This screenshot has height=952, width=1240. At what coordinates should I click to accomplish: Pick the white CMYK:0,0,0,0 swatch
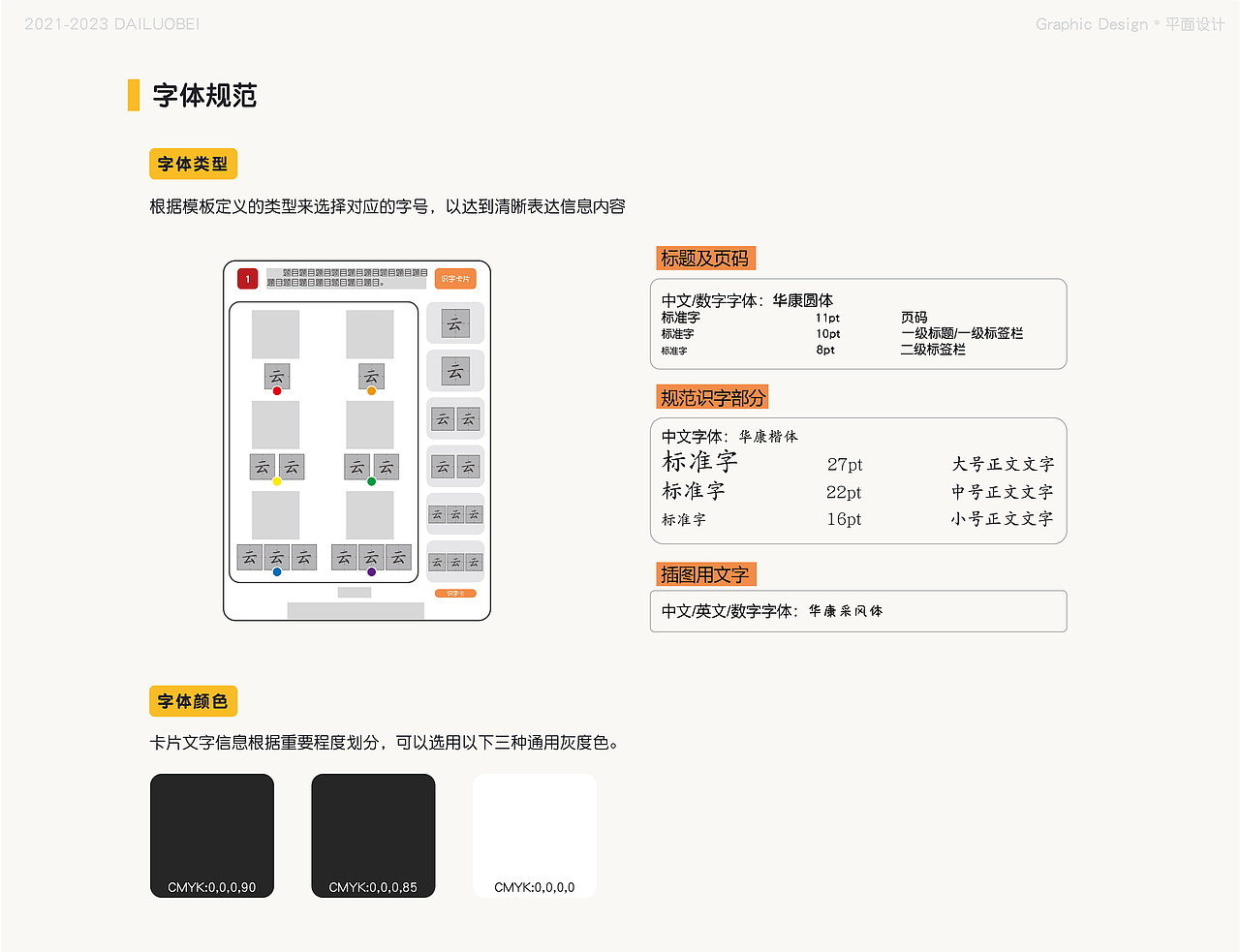[x=535, y=836]
